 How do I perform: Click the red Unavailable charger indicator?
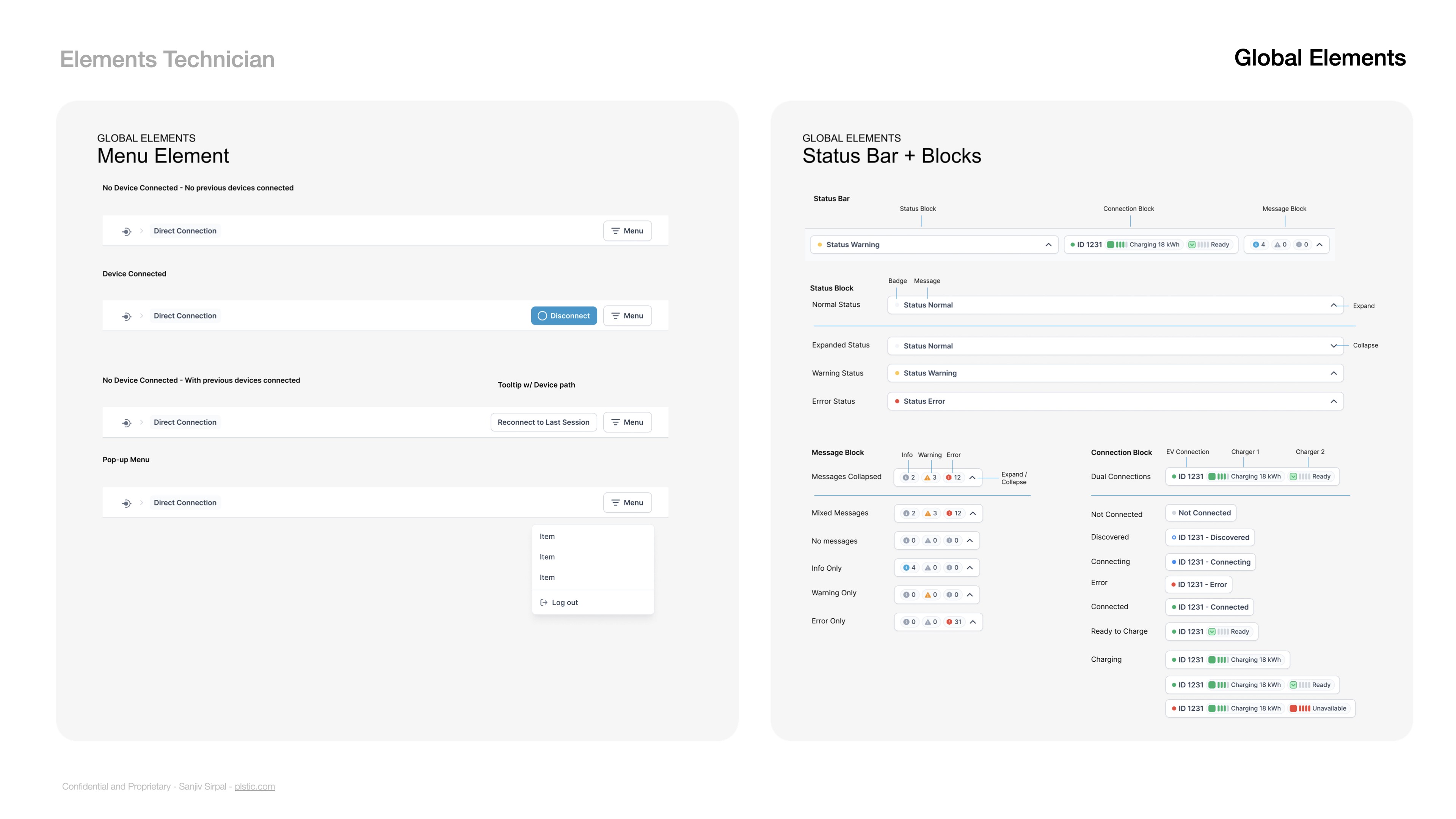tap(1318, 708)
